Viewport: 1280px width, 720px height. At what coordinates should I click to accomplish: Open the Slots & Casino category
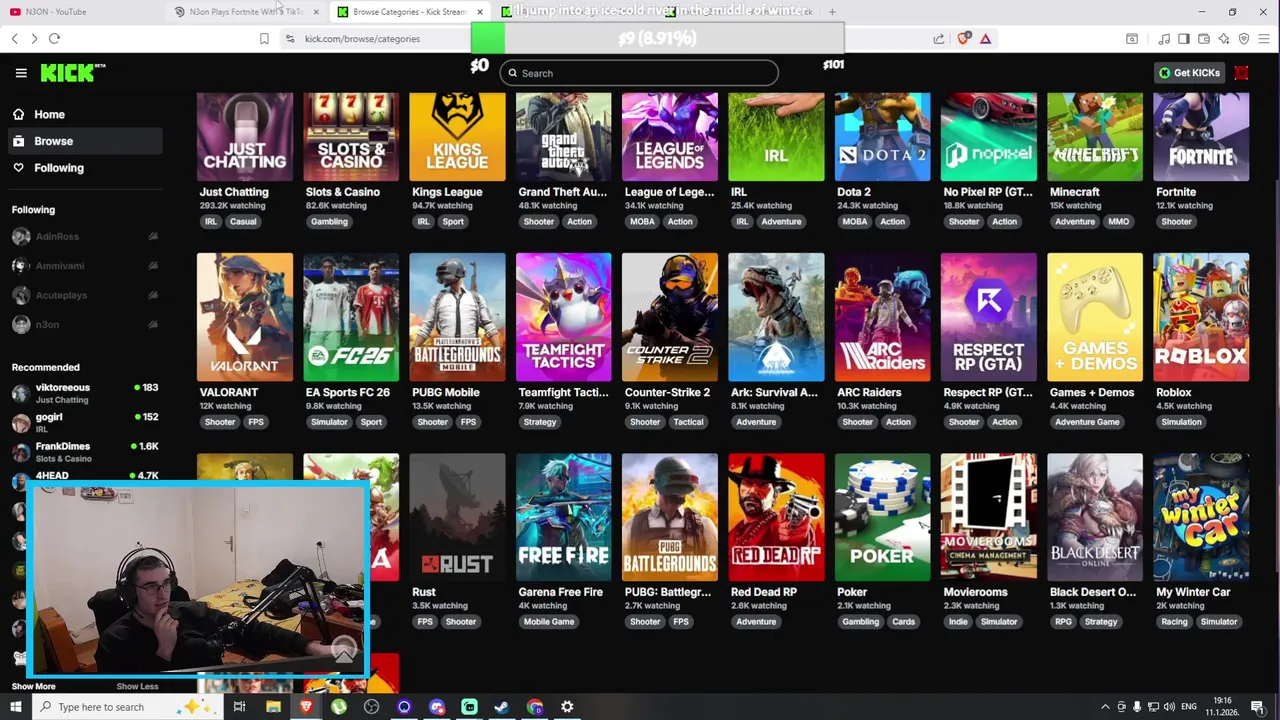351,137
